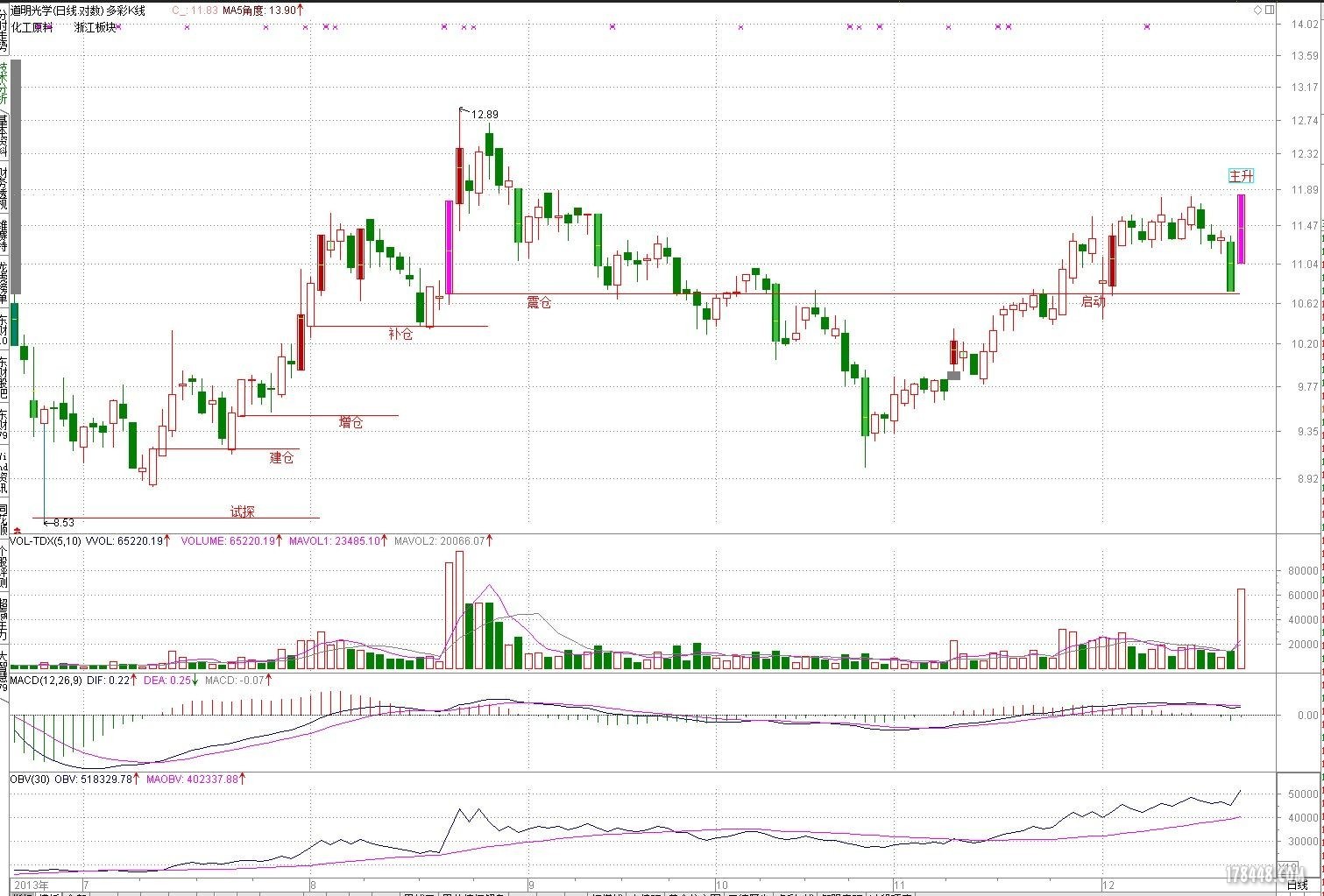
Task: Click the 试探 annotation label
Action: point(243,511)
